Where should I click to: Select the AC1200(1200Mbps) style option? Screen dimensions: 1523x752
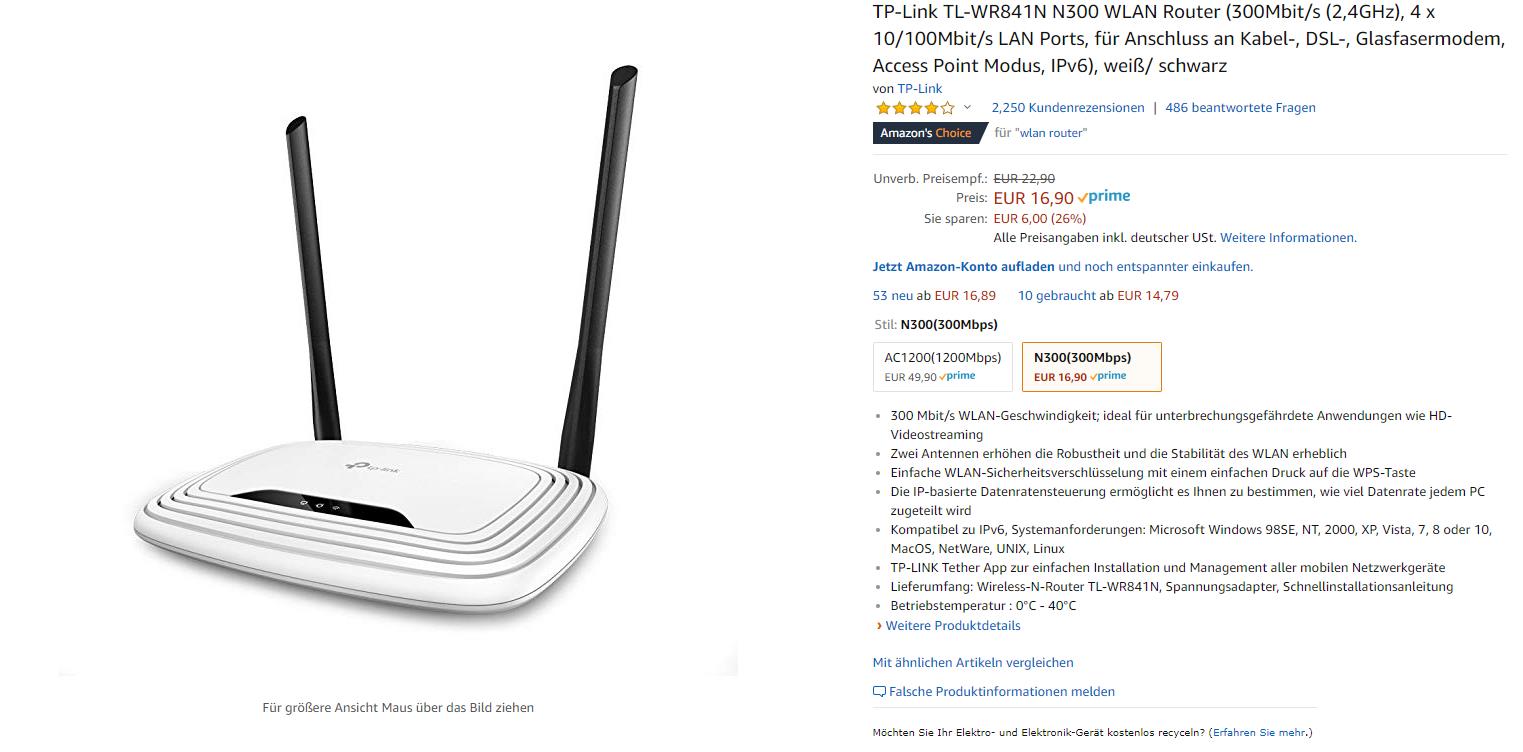coord(943,367)
